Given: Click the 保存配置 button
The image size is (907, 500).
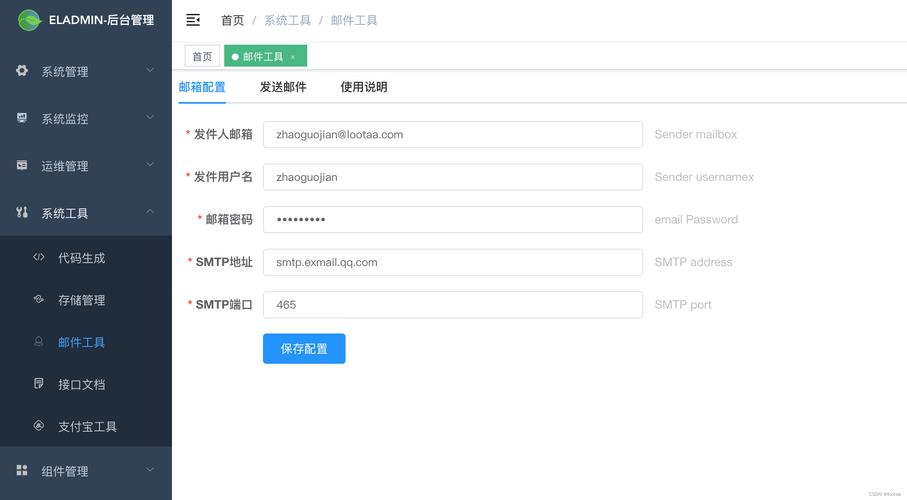Looking at the screenshot, I should point(304,348).
